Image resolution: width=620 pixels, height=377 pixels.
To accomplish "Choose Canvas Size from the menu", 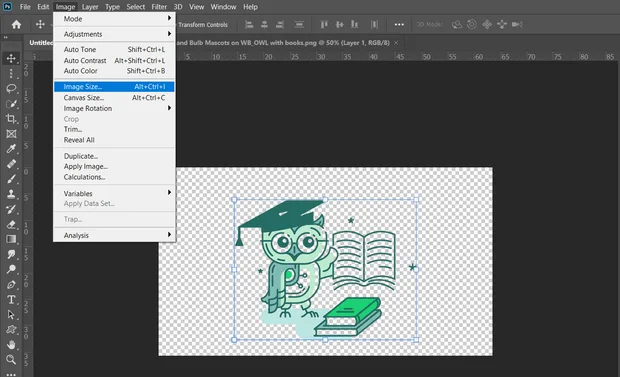I will (114, 97).
